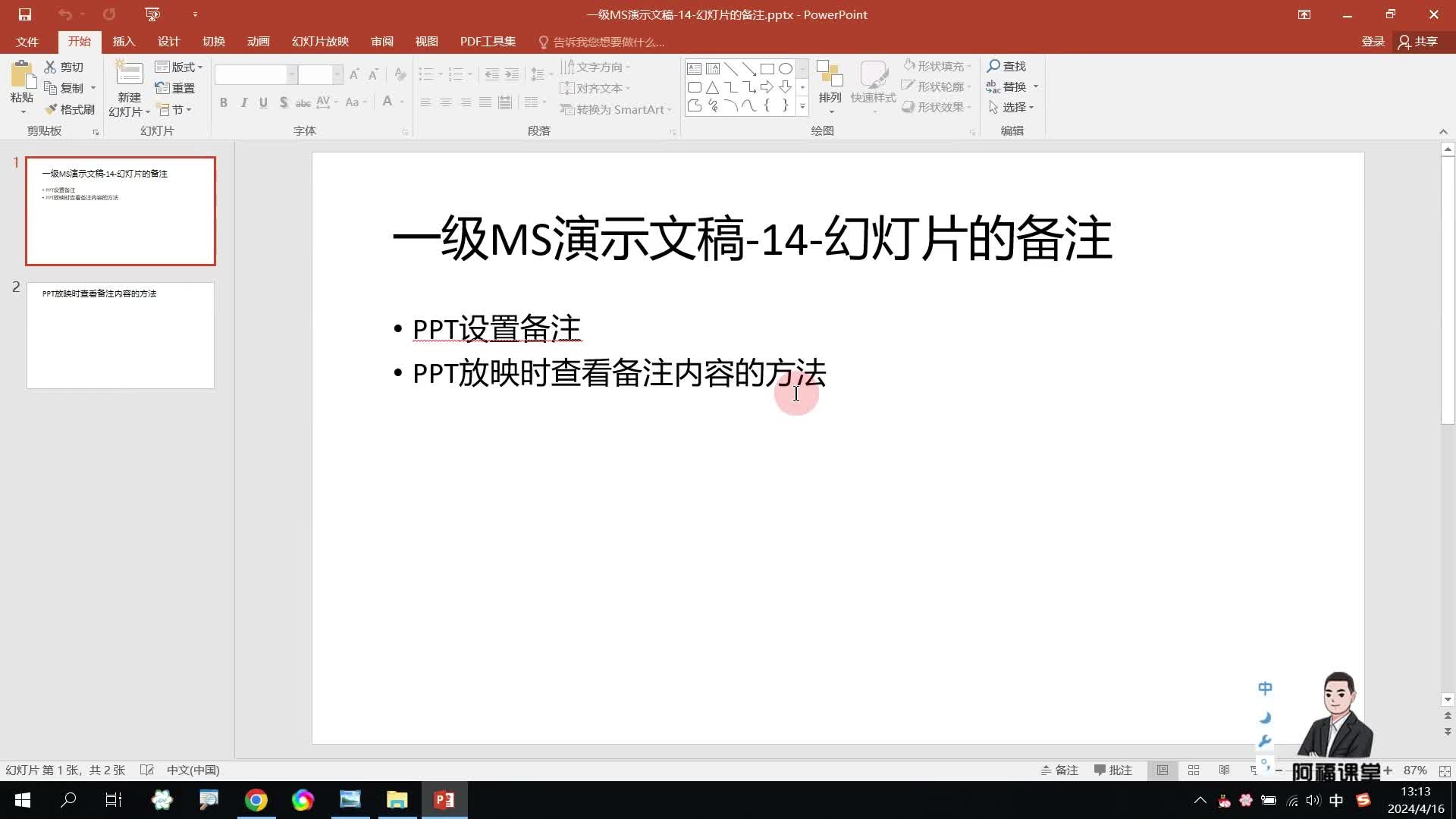
Task: Click the Format Painter (格式刷) button
Action: pos(70,109)
